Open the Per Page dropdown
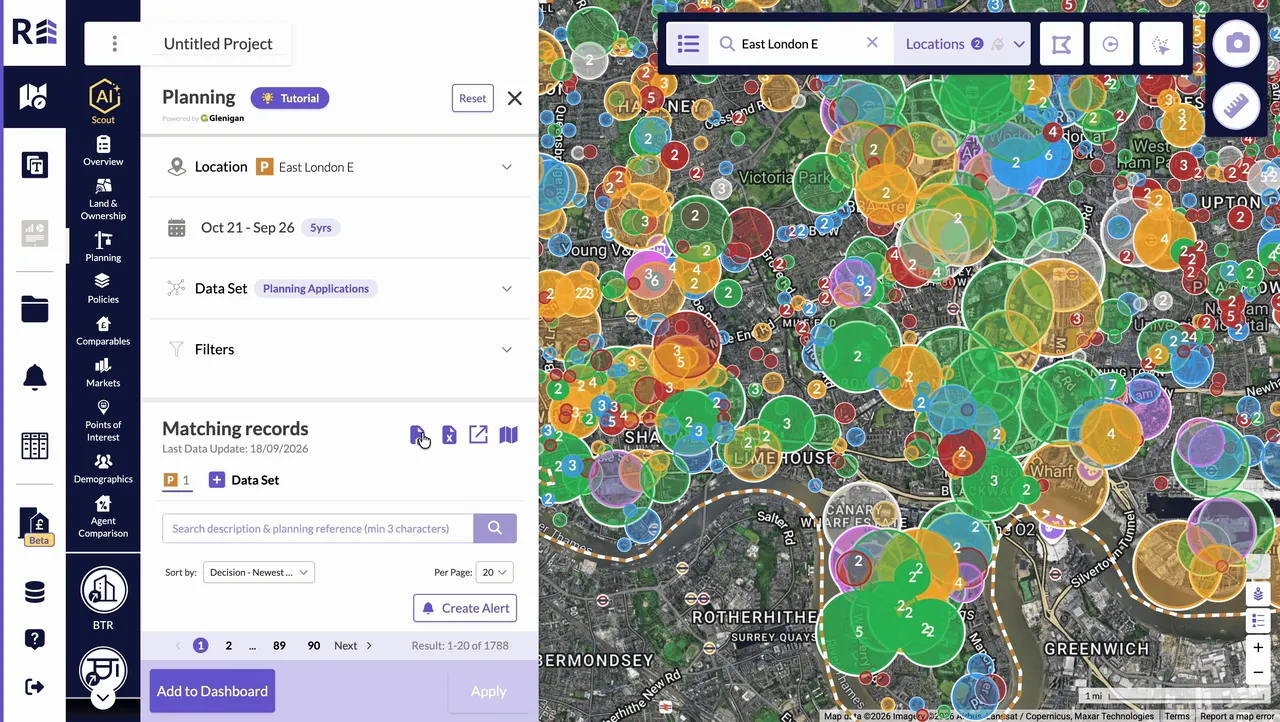 [495, 572]
